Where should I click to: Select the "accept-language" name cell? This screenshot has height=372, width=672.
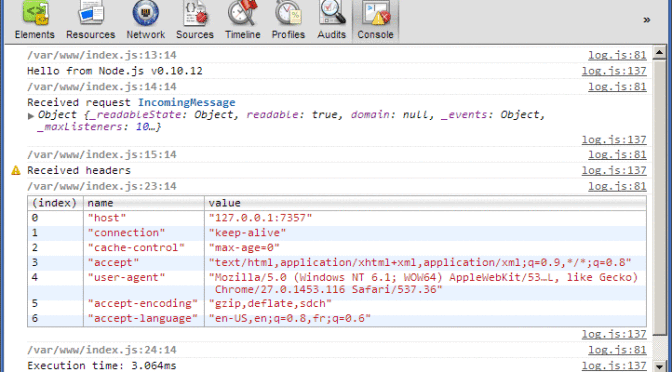144,319
